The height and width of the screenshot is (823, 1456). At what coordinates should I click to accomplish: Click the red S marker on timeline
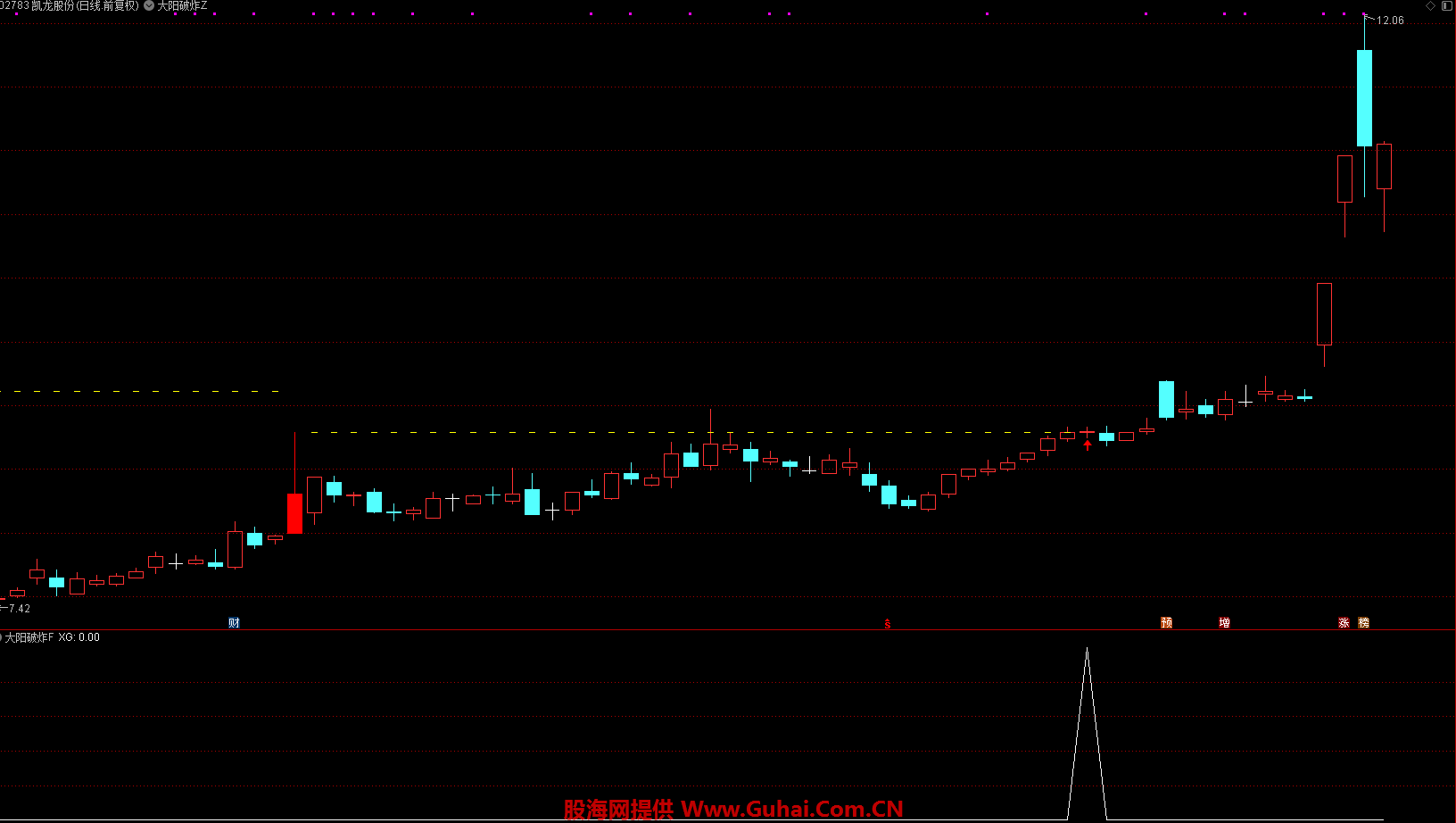(887, 623)
